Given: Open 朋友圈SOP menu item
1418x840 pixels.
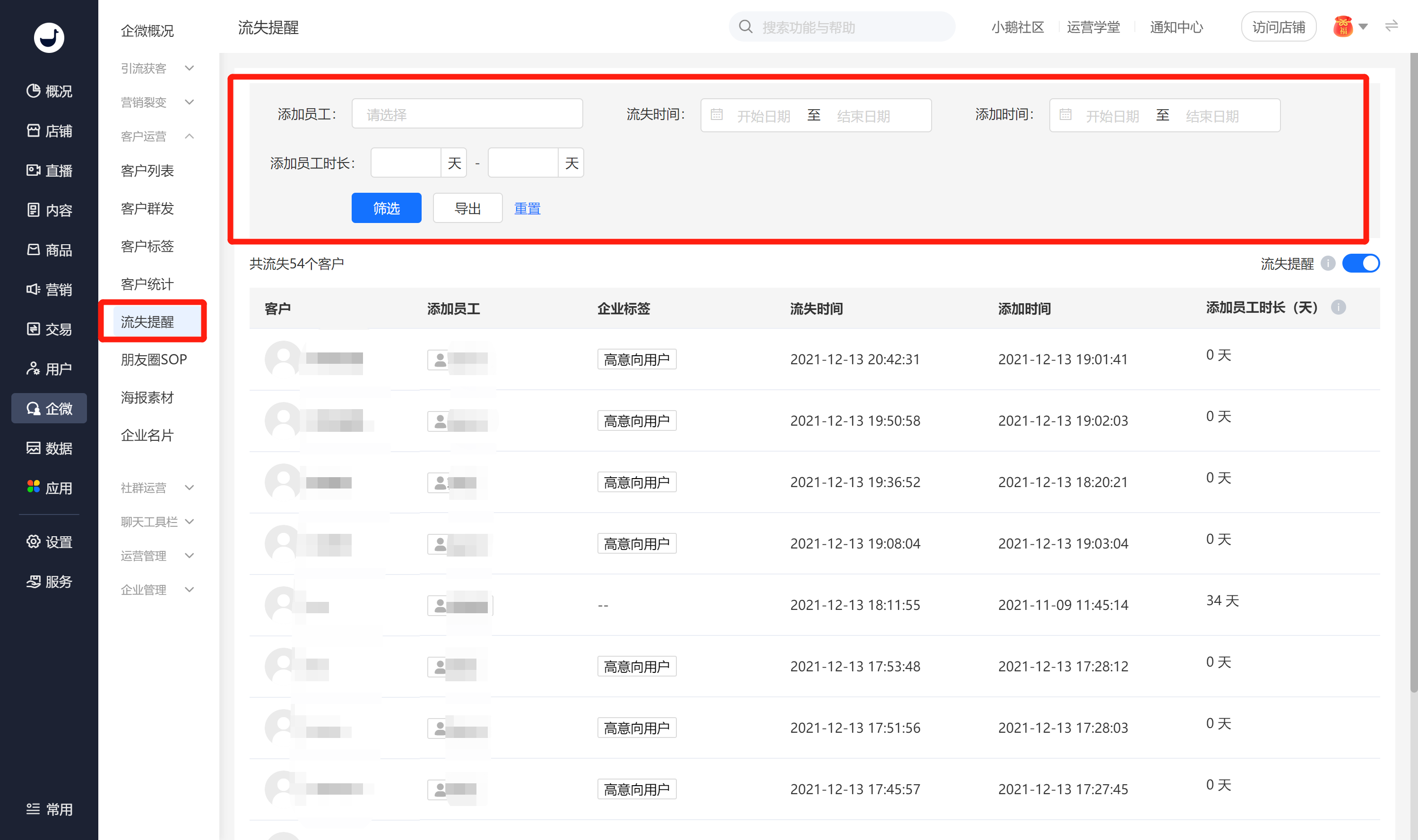Looking at the screenshot, I should 154,360.
